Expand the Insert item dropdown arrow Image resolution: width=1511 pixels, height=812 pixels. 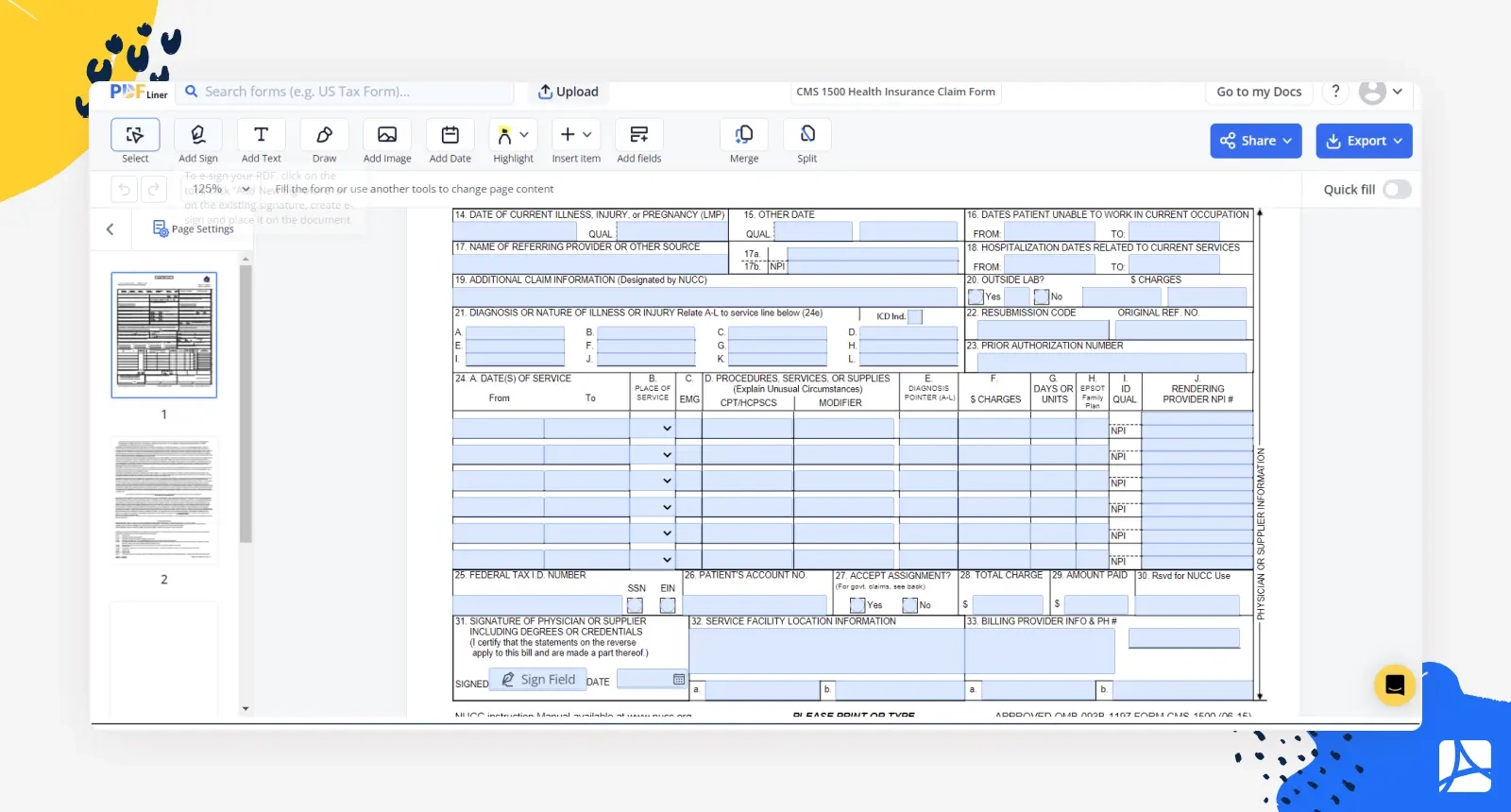pos(587,135)
